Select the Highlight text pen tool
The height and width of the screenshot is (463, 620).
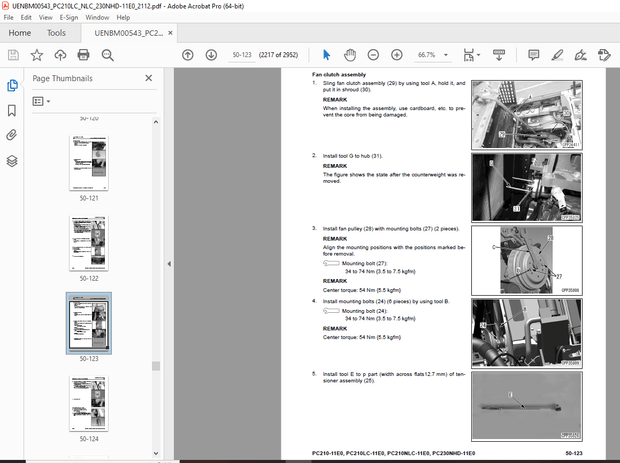pos(557,55)
